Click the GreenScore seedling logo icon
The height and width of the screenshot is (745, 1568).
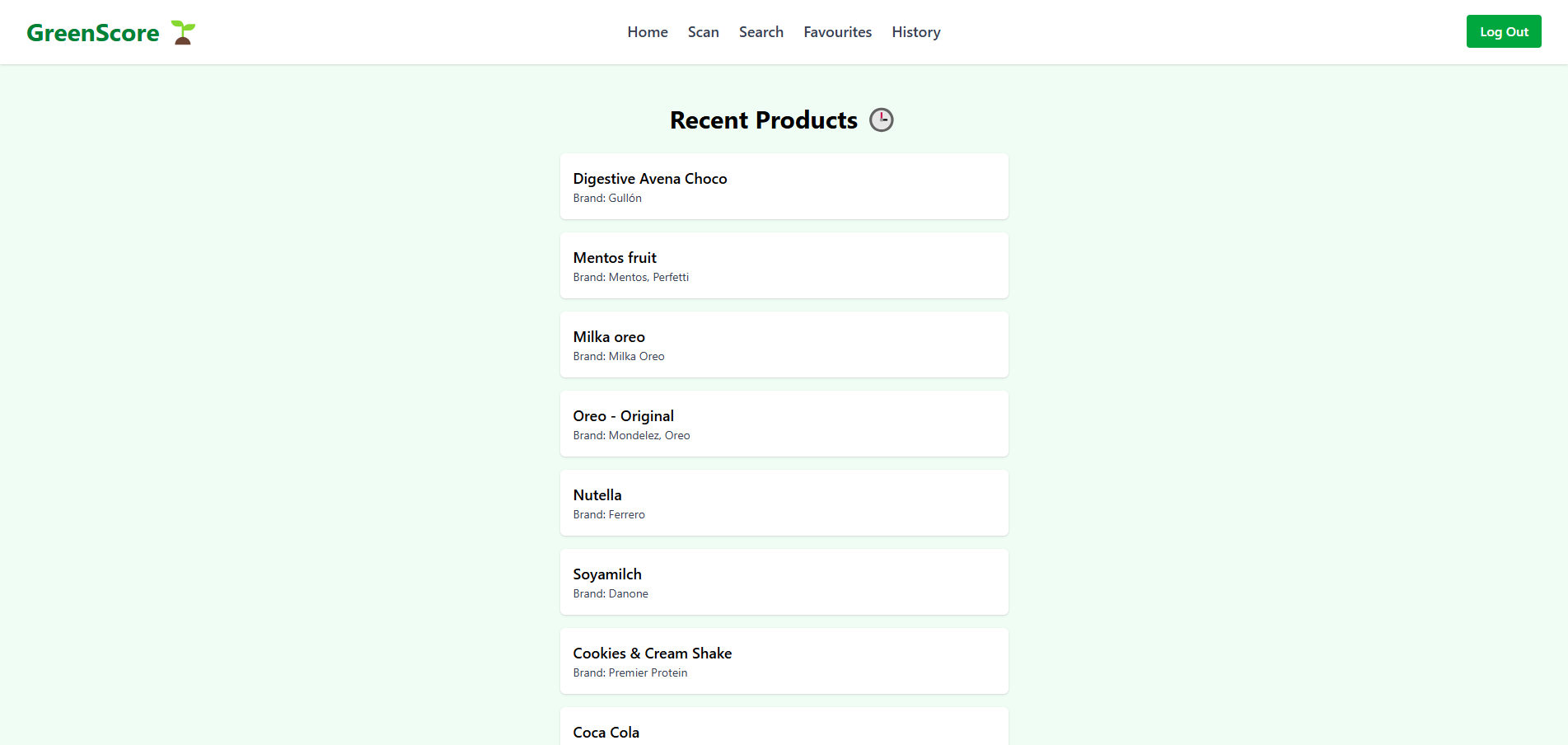click(x=183, y=32)
